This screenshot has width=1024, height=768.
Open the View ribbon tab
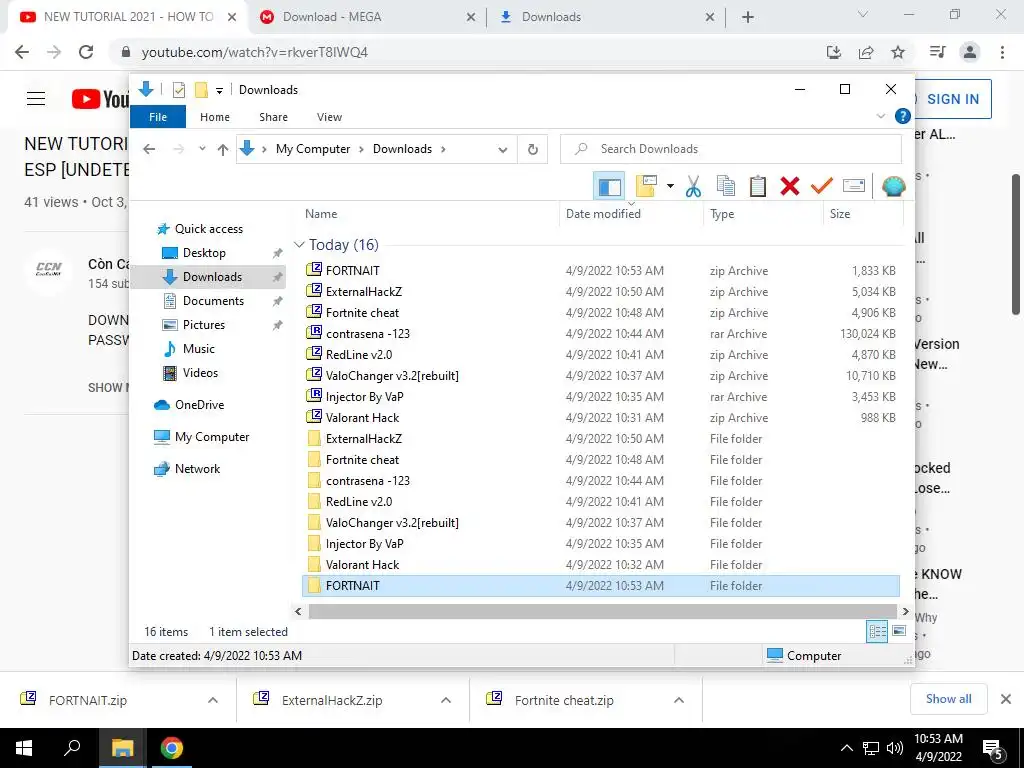coord(329,117)
